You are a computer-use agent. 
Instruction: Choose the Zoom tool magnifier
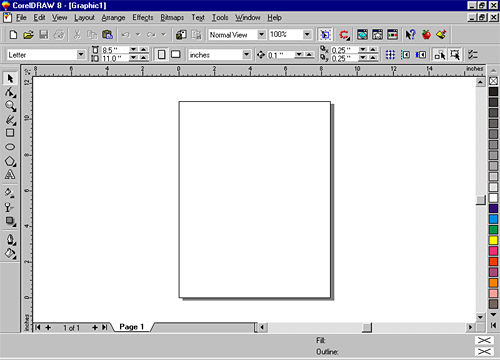click(x=10, y=106)
